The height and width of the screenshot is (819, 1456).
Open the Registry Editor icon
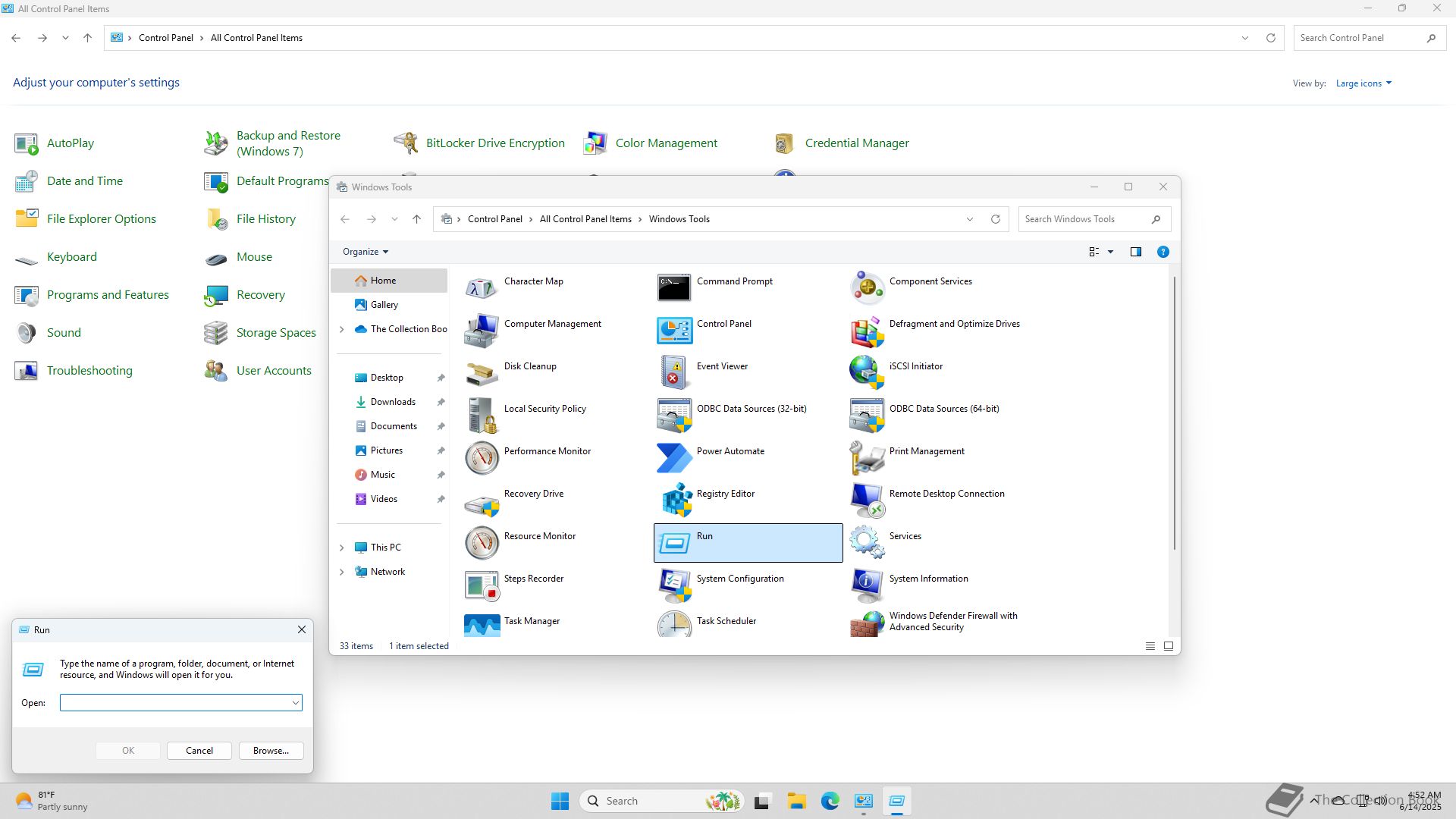(676, 500)
